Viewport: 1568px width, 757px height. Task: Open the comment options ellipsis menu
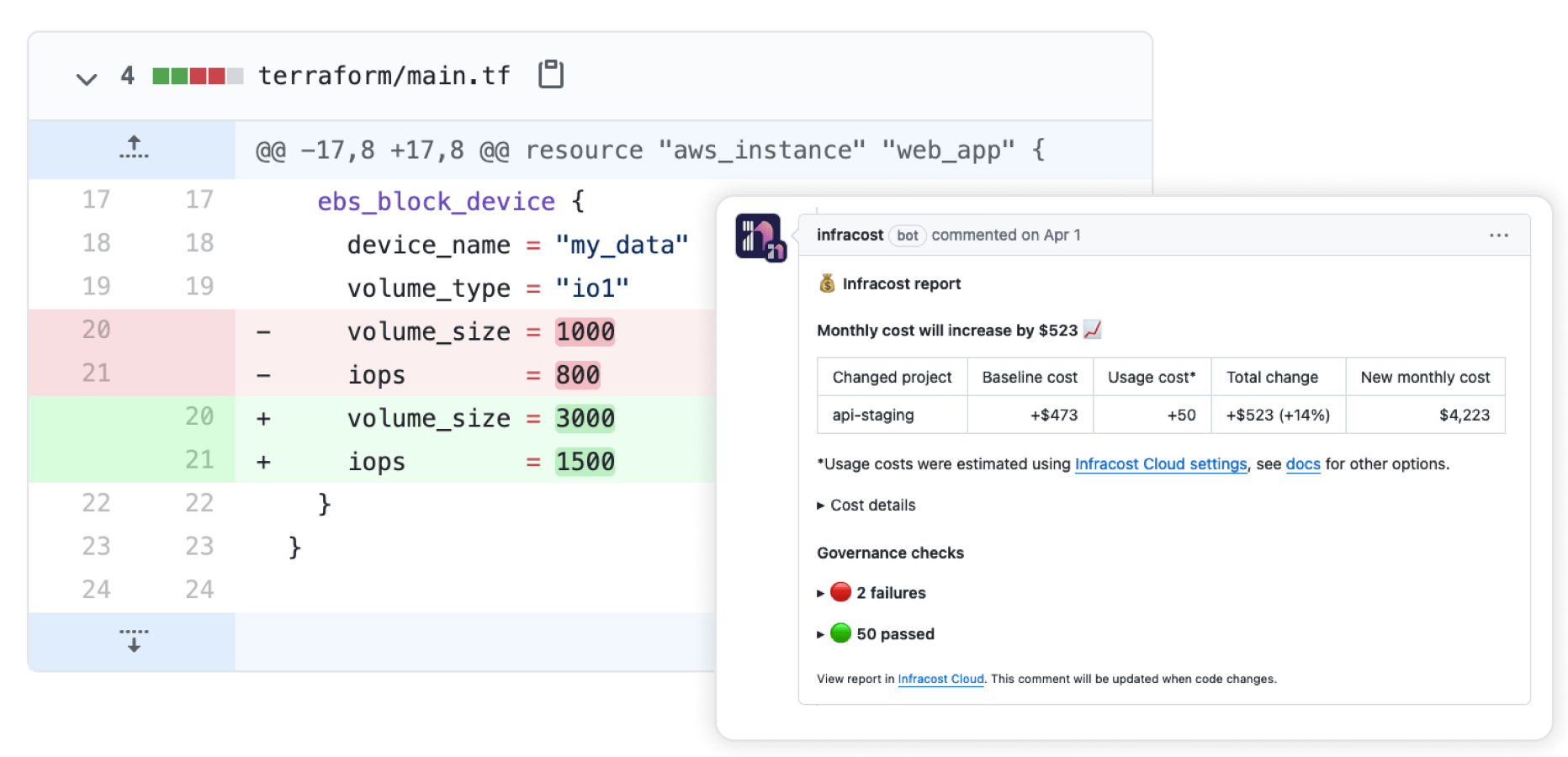(1498, 236)
